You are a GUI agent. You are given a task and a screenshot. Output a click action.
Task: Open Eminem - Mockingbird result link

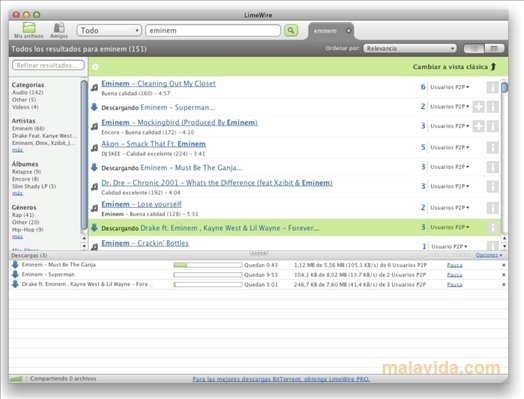pyautogui.click(x=179, y=122)
